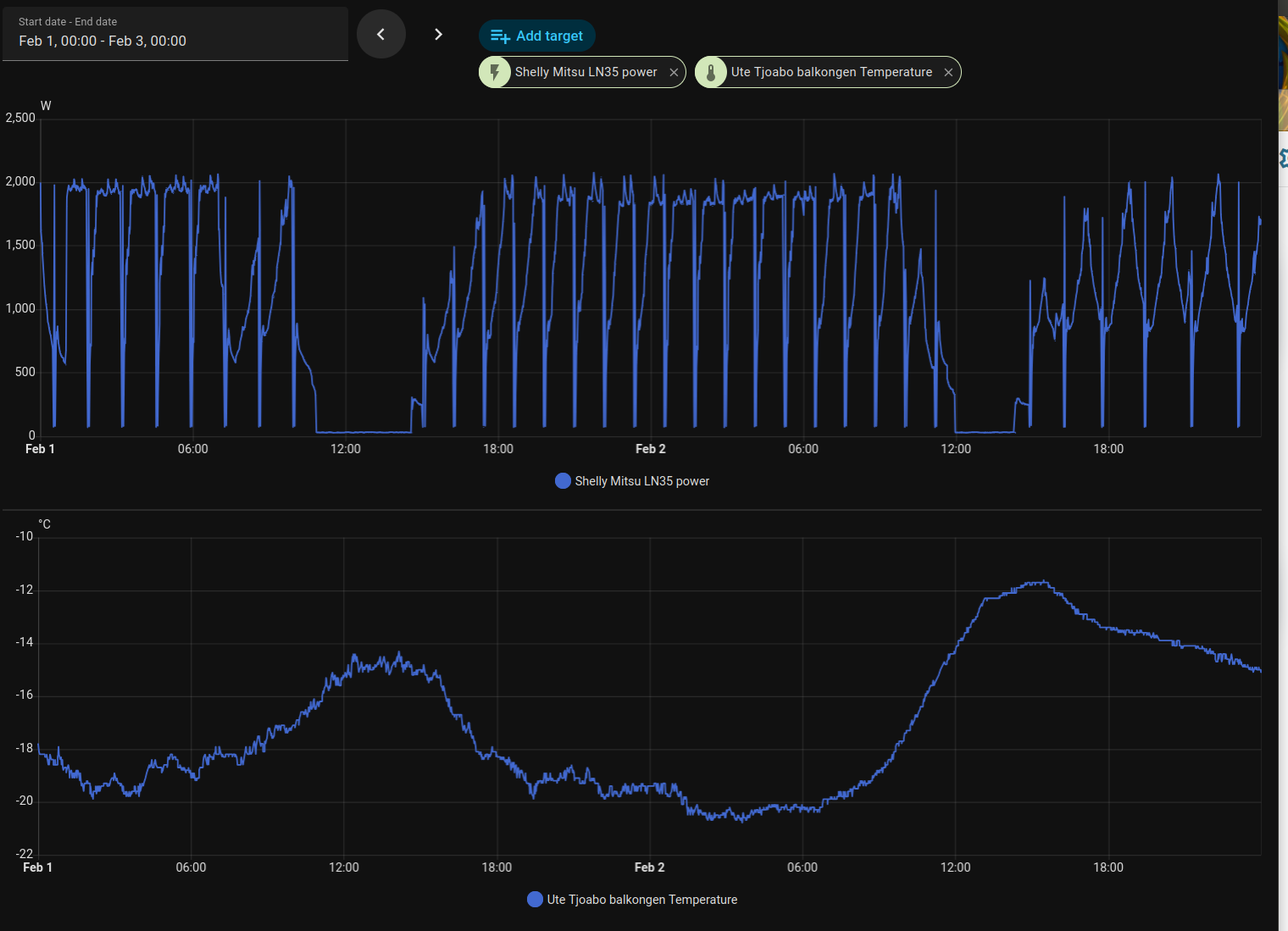Click the 2,500 label on the power chart
The width and height of the screenshot is (1288, 931).
[20, 118]
